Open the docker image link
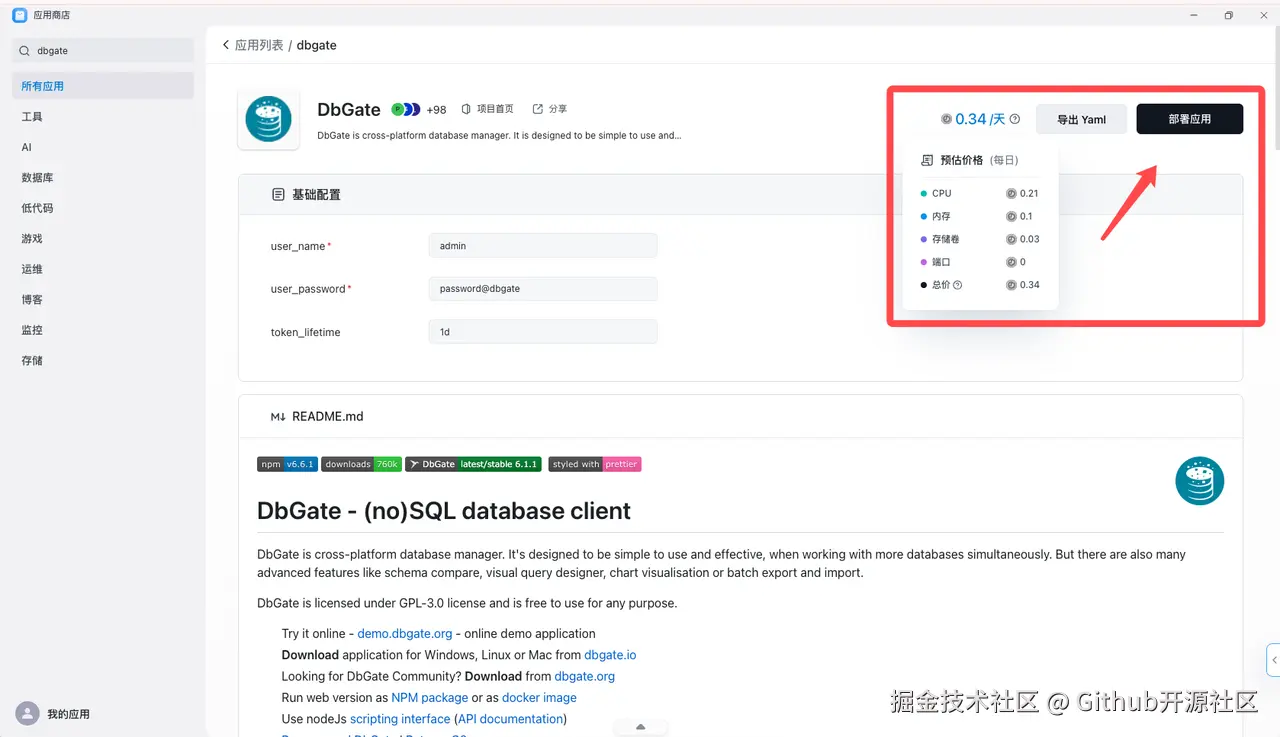This screenshot has height=737, width=1280. [x=539, y=698]
